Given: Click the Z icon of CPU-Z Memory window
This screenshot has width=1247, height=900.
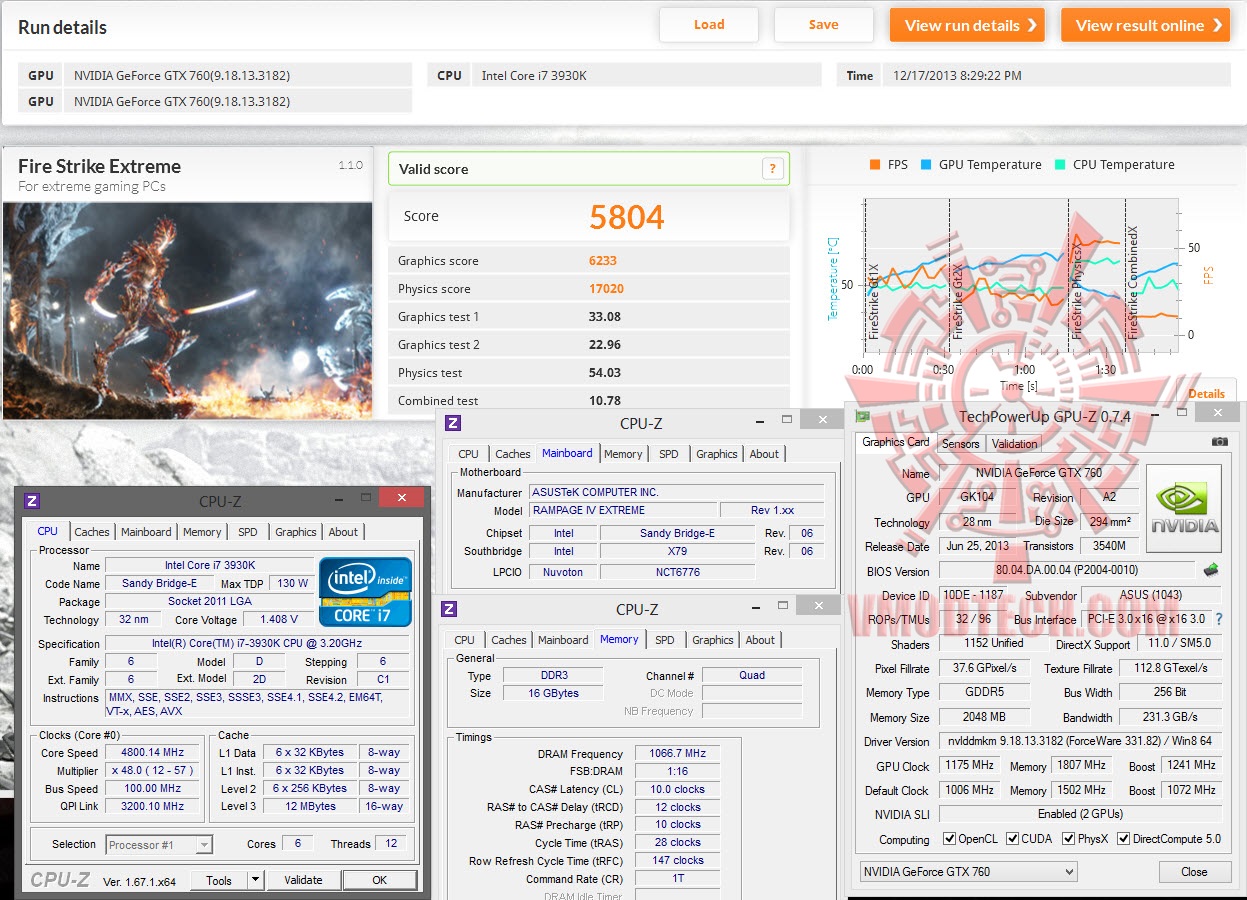Looking at the screenshot, I should (x=449, y=609).
